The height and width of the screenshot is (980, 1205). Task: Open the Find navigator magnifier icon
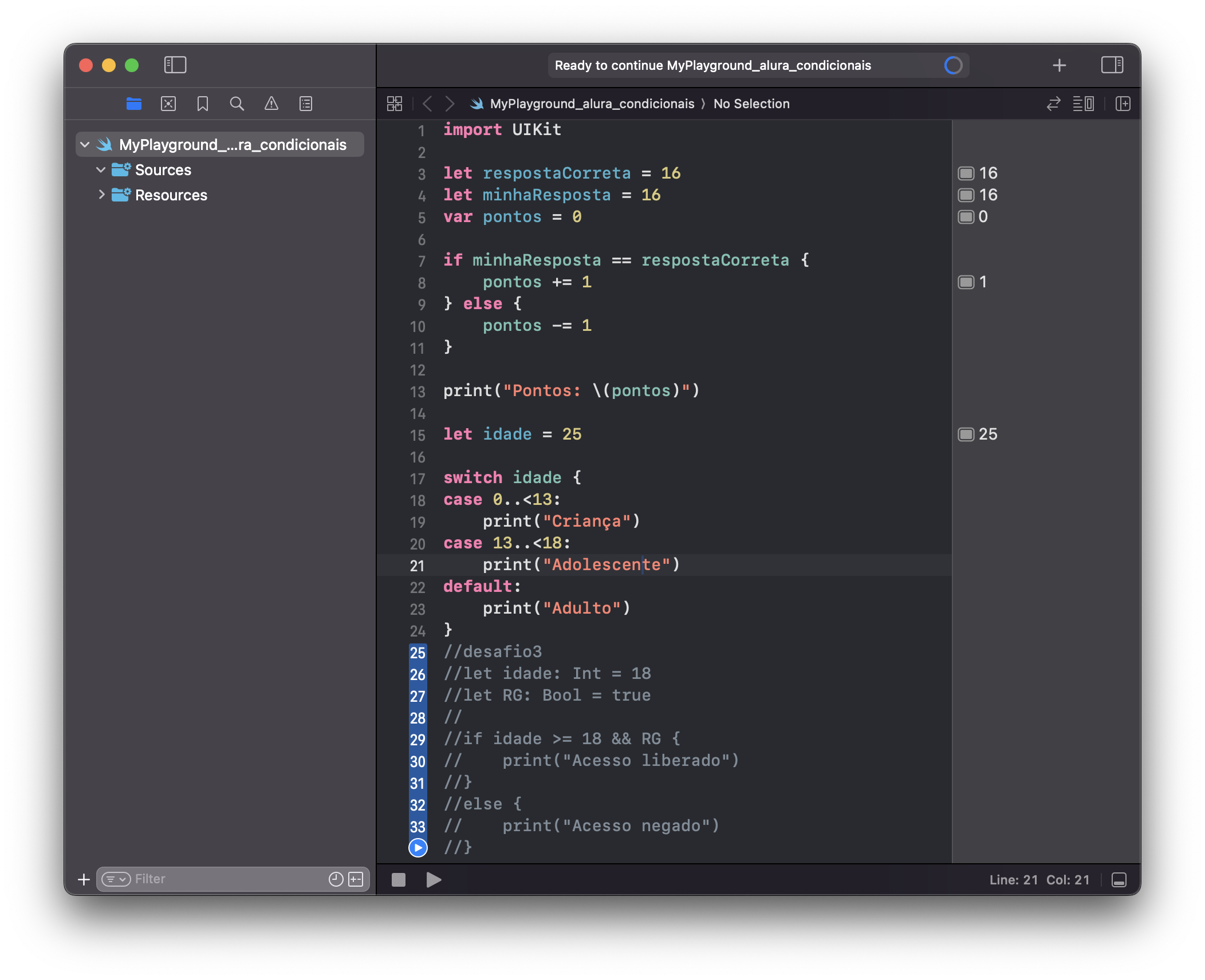coord(237,104)
